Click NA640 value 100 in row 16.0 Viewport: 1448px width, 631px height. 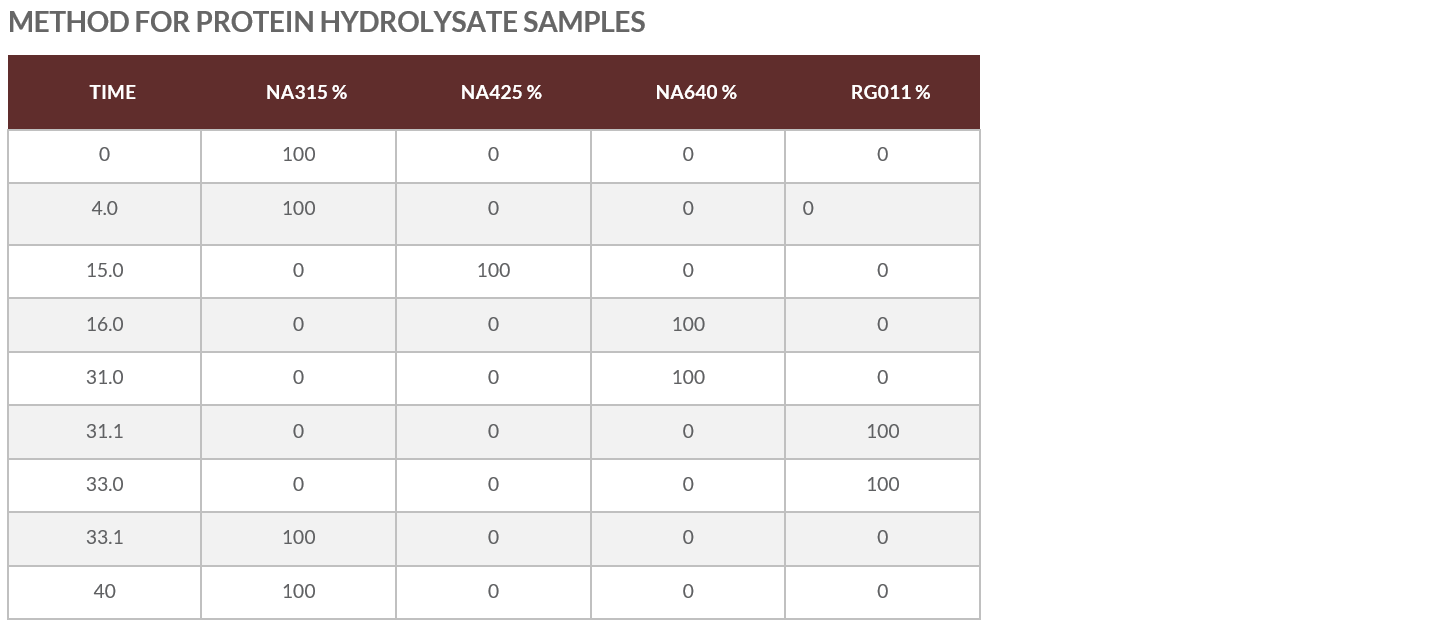[688, 324]
